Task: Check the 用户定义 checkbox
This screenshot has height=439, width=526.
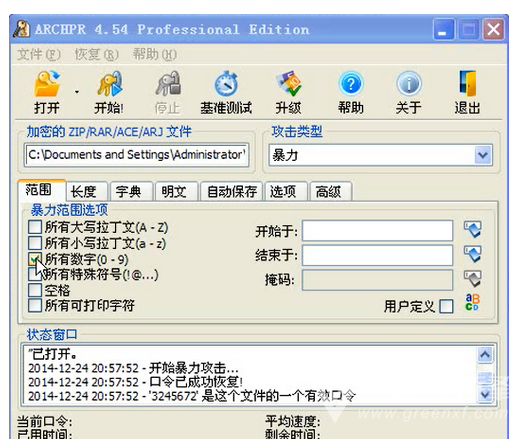Action: [x=446, y=306]
